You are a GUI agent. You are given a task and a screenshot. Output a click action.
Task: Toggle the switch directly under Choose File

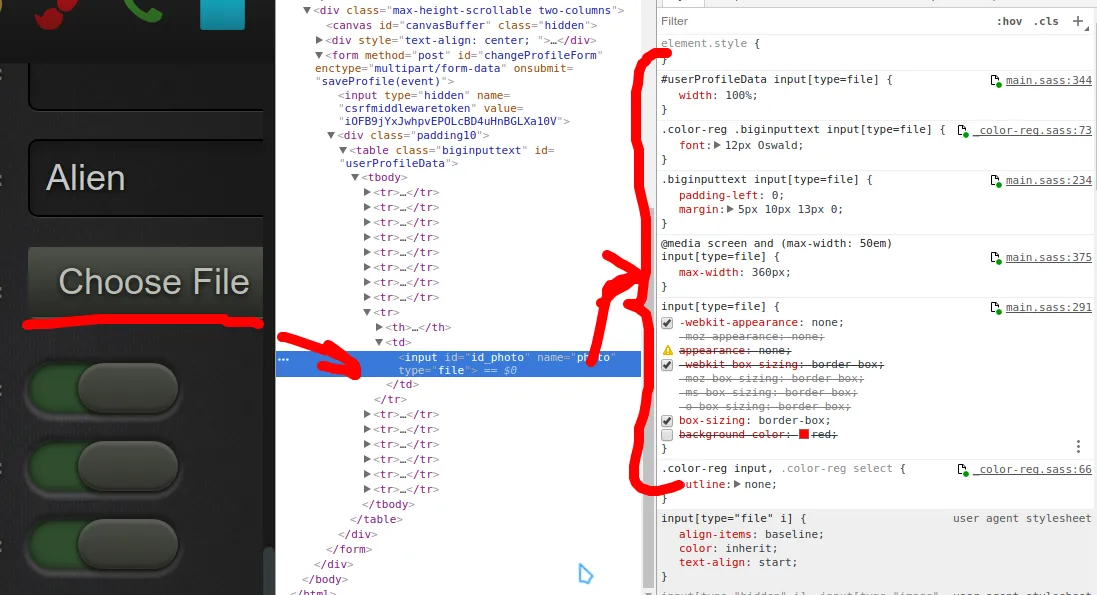(104, 388)
